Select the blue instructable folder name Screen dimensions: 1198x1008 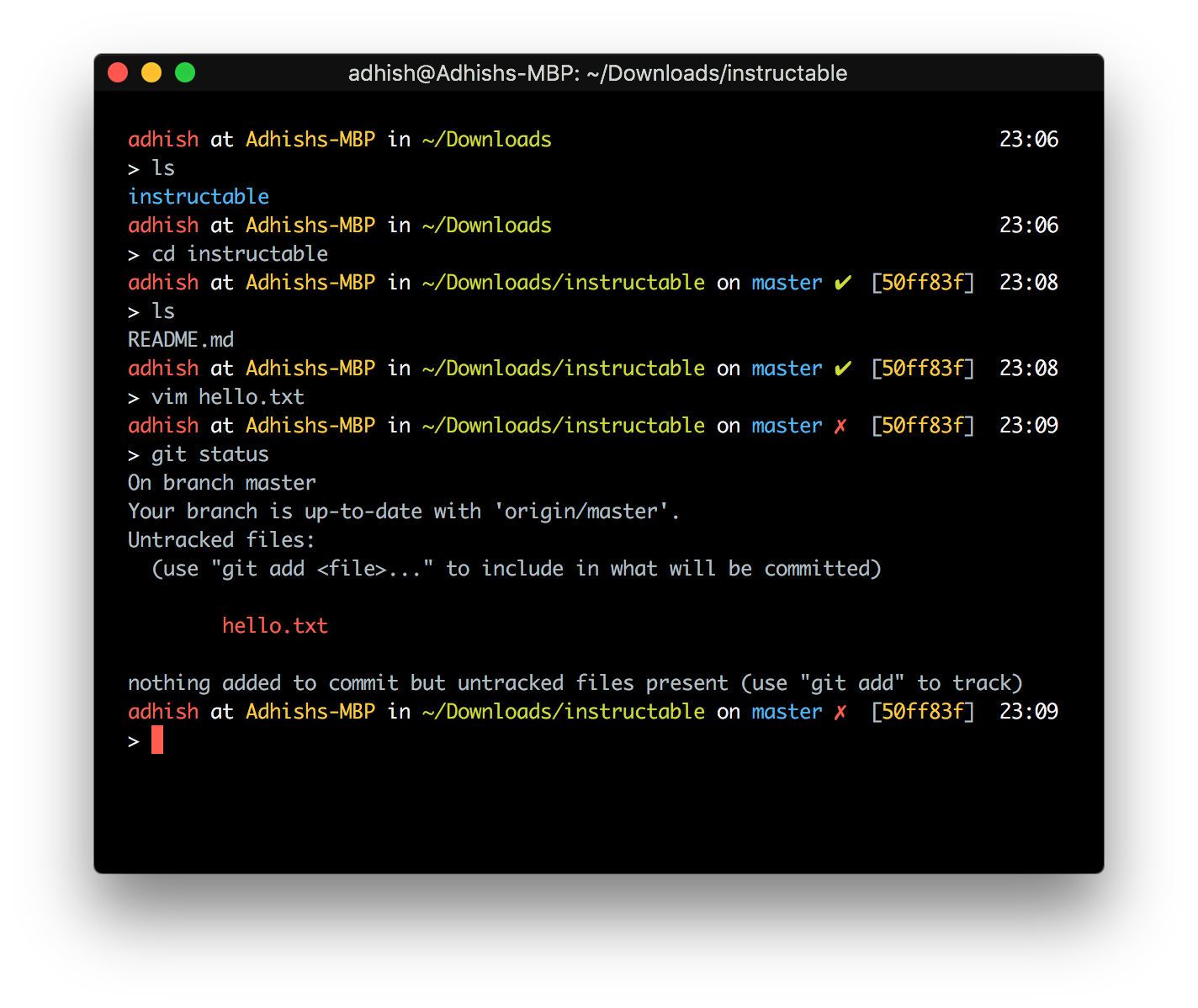198,196
